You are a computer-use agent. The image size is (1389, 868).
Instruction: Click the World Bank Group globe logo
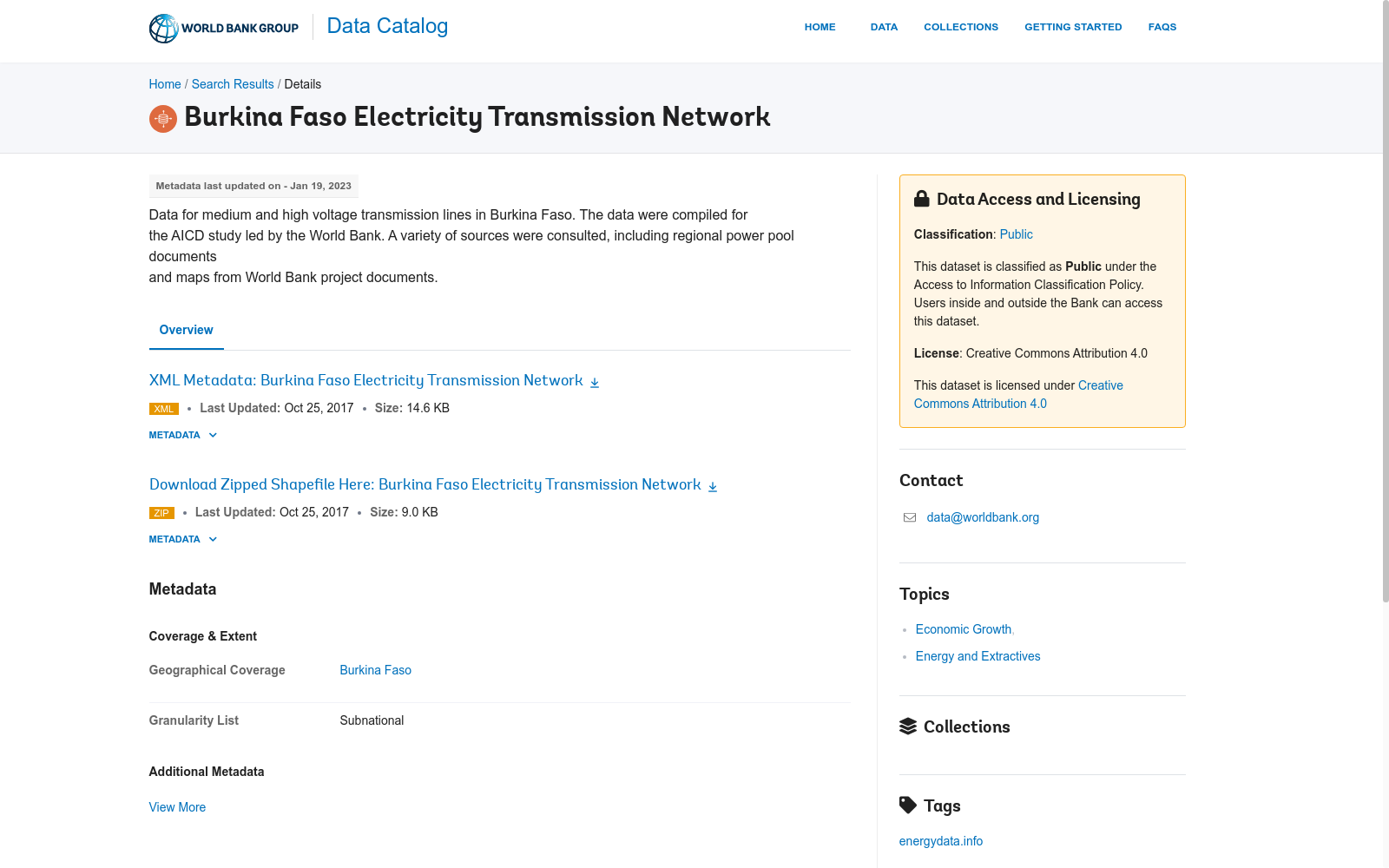[x=163, y=28]
